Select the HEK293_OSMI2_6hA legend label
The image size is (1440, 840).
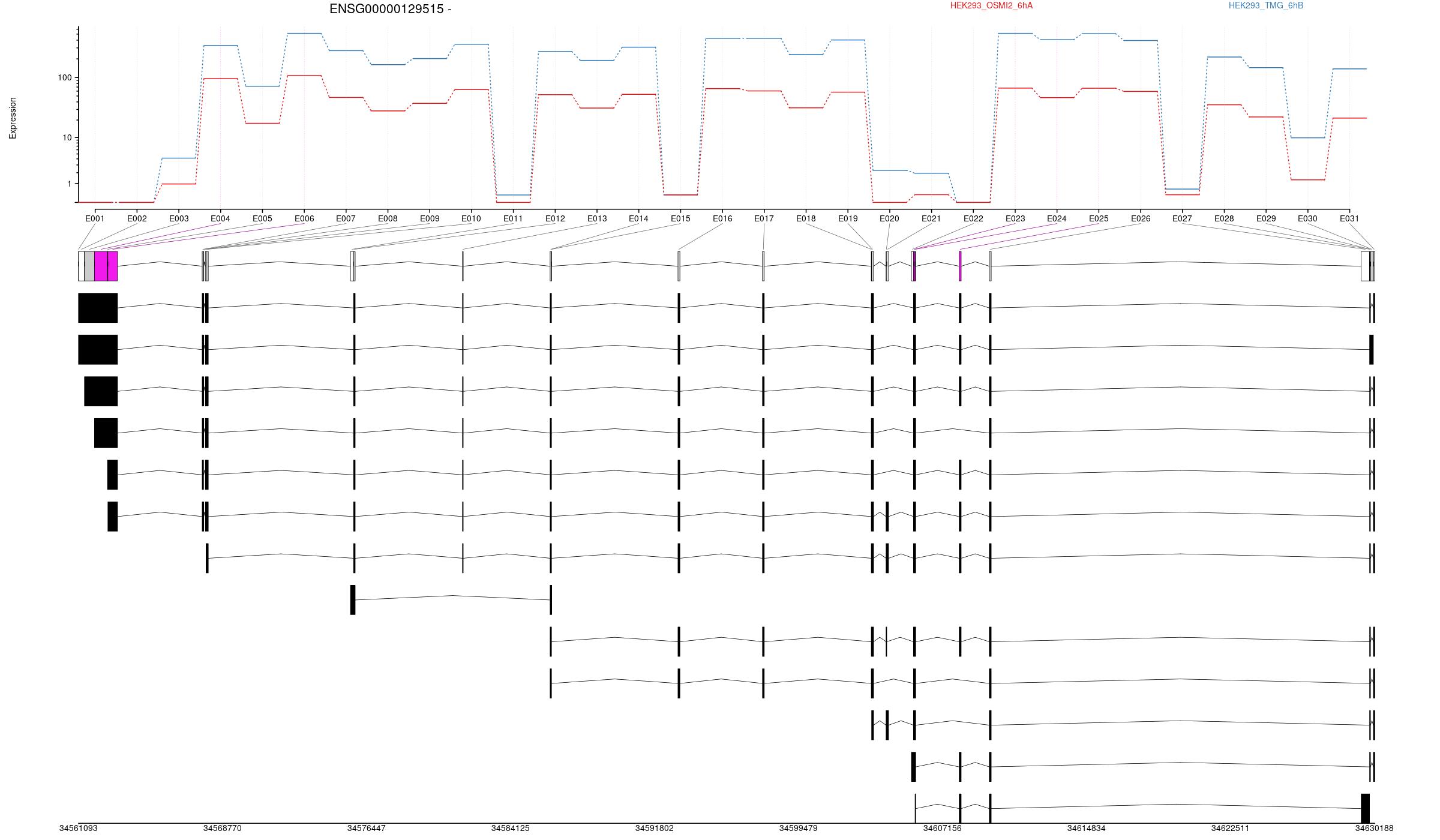click(x=992, y=5)
